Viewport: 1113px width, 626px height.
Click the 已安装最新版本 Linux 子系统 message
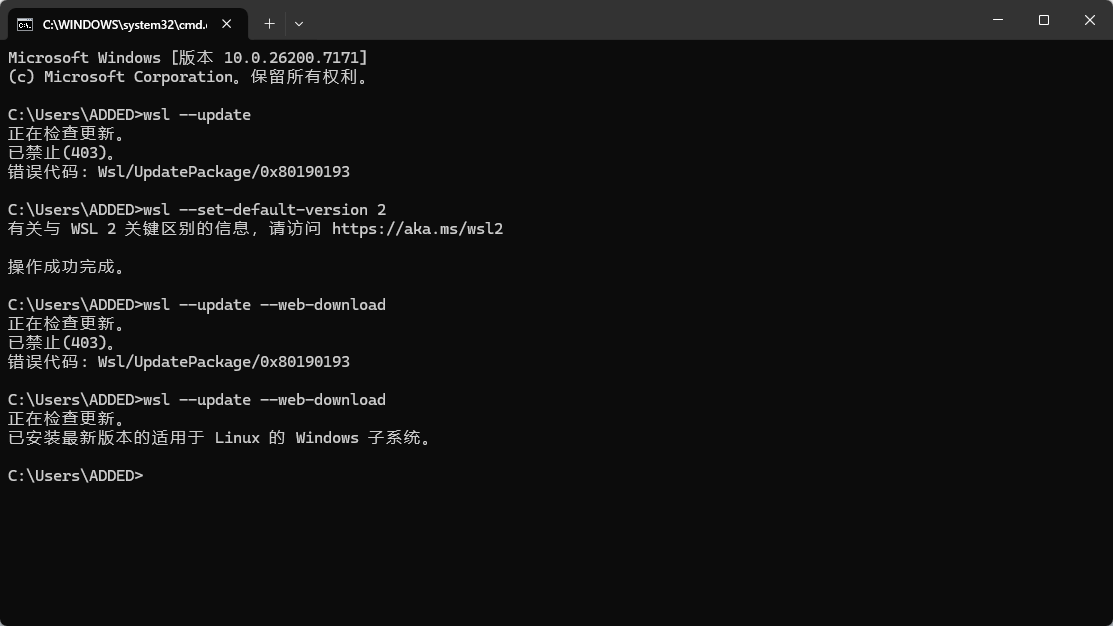coord(219,438)
